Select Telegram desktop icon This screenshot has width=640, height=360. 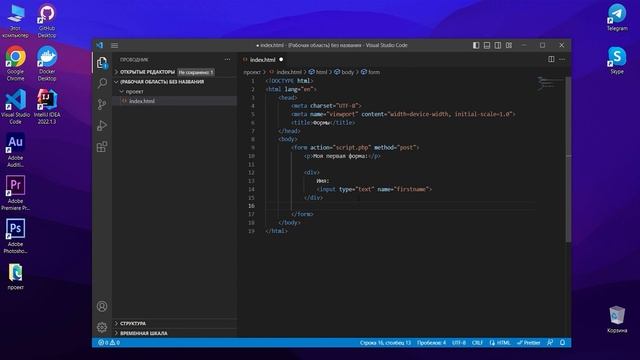point(617,18)
